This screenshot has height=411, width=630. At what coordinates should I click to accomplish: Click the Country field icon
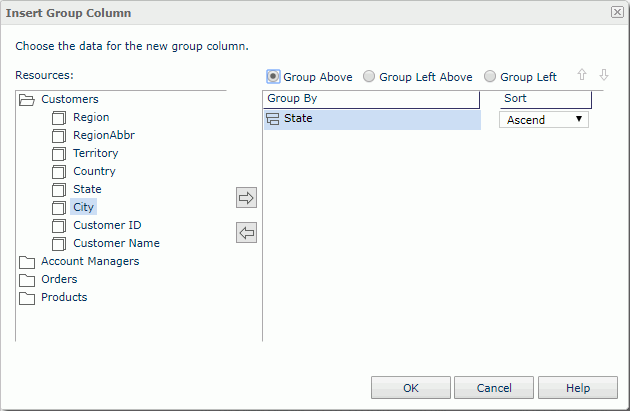click(59, 172)
